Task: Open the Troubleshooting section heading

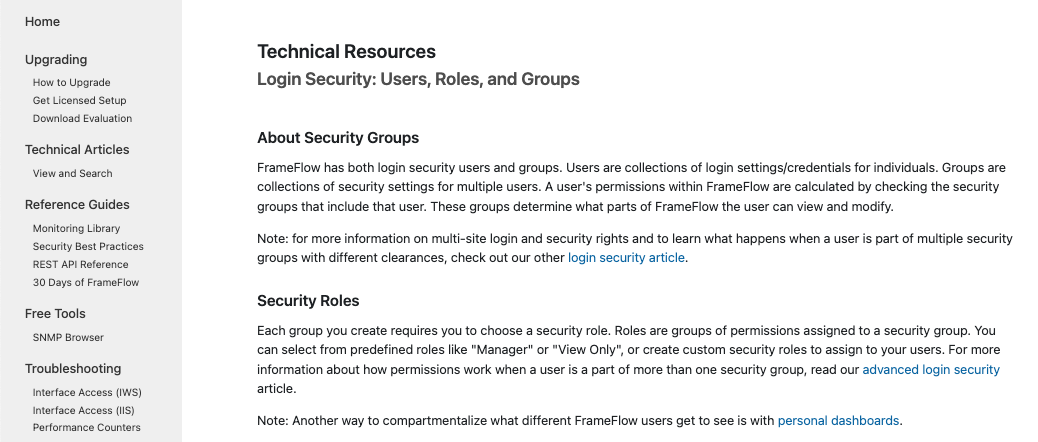Action: click(x=73, y=369)
